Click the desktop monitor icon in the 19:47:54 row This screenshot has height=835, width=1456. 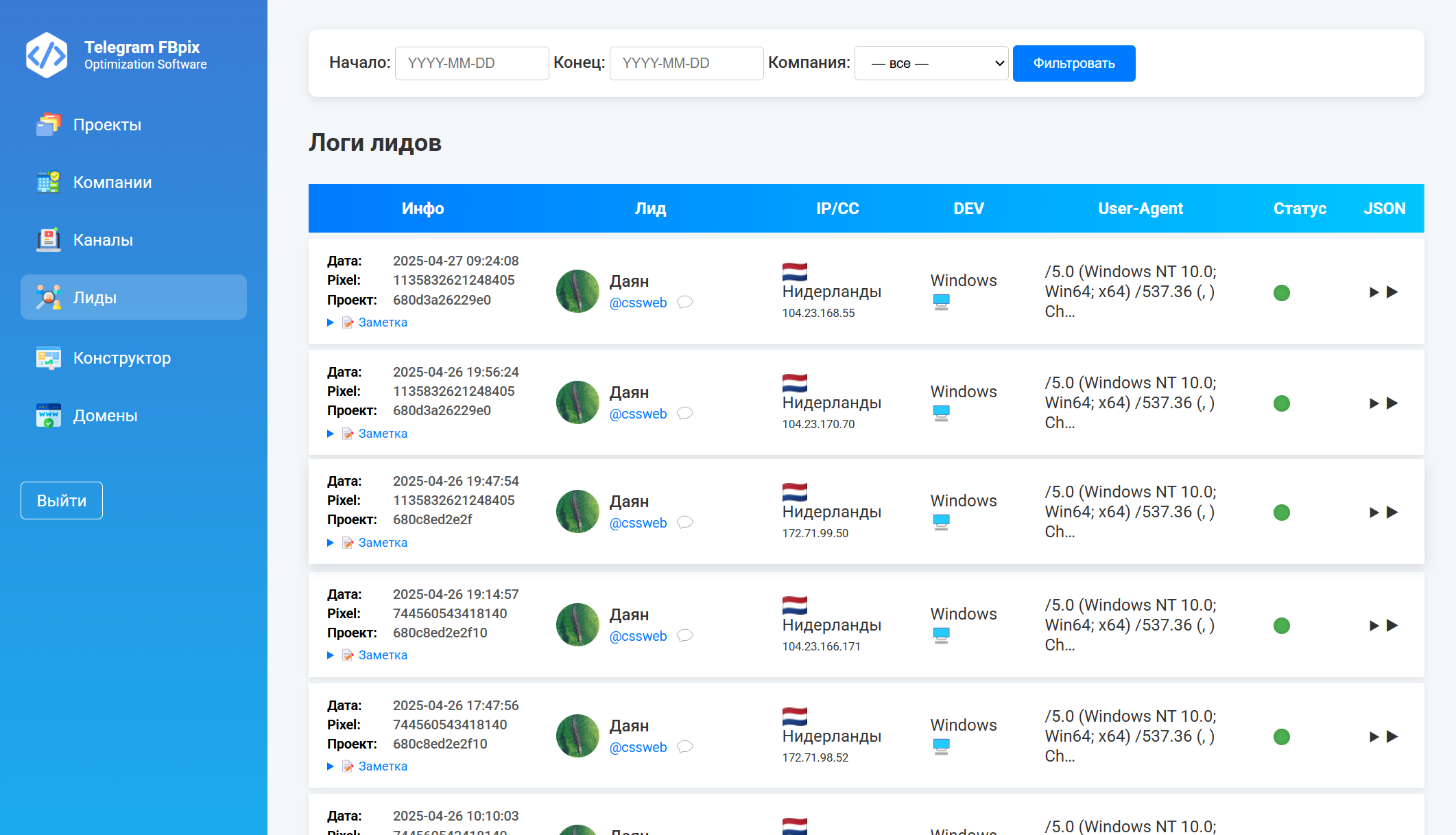(942, 522)
